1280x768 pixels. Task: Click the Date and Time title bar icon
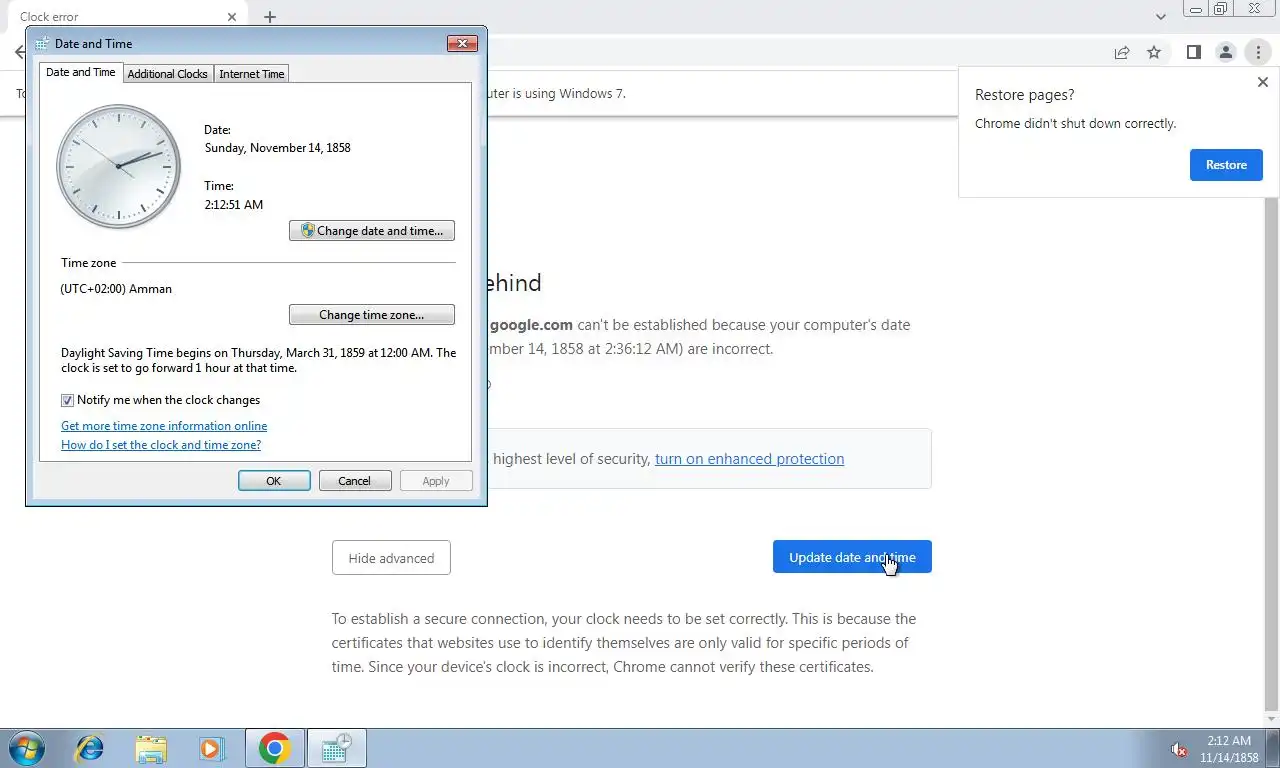pyautogui.click(x=42, y=44)
